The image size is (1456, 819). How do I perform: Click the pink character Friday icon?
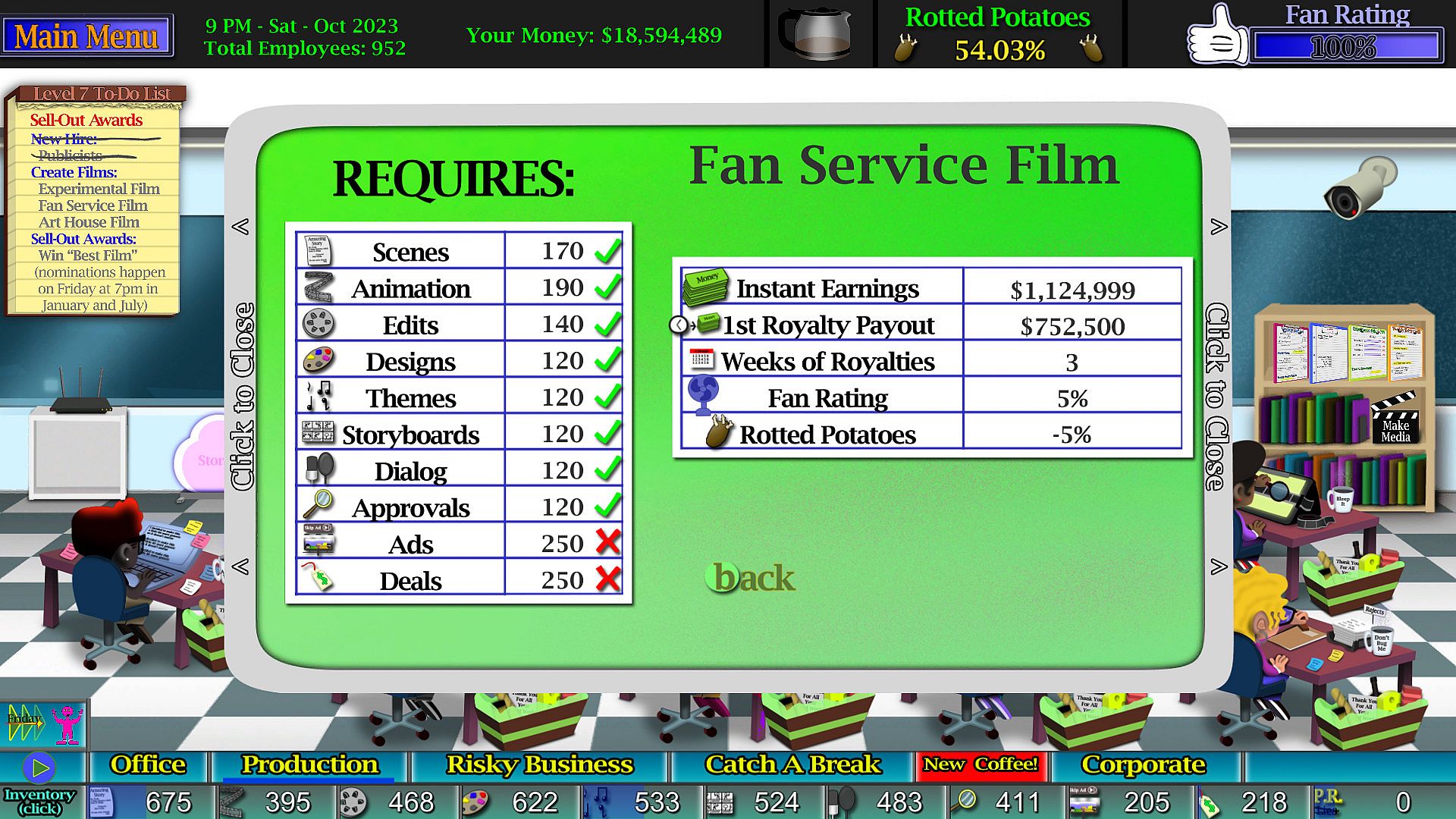point(67,724)
